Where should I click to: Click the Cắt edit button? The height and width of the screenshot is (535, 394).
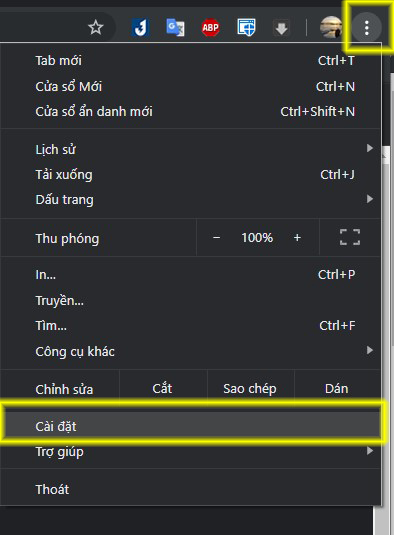(x=162, y=389)
